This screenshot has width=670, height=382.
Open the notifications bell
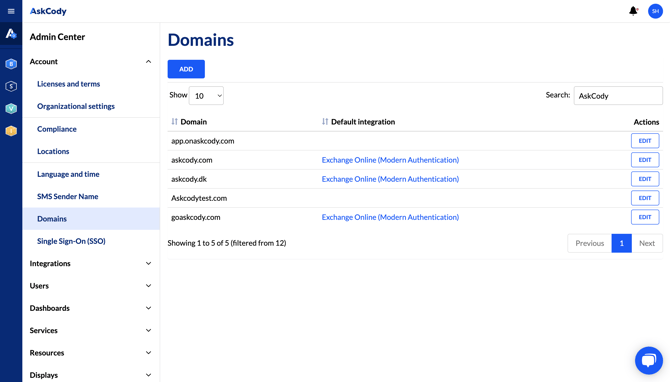pos(633,11)
